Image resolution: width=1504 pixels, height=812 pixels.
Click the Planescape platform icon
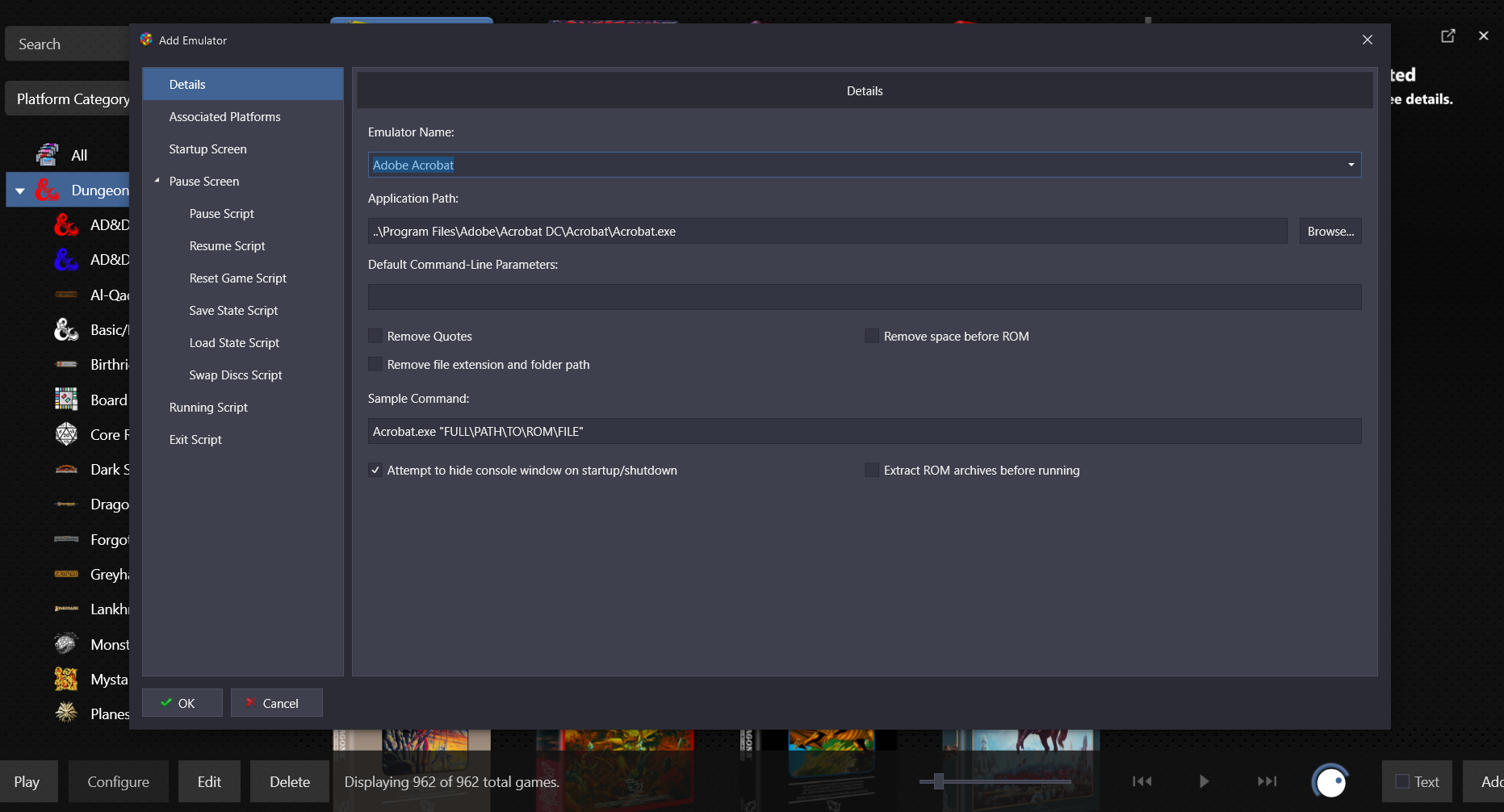tap(66, 713)
